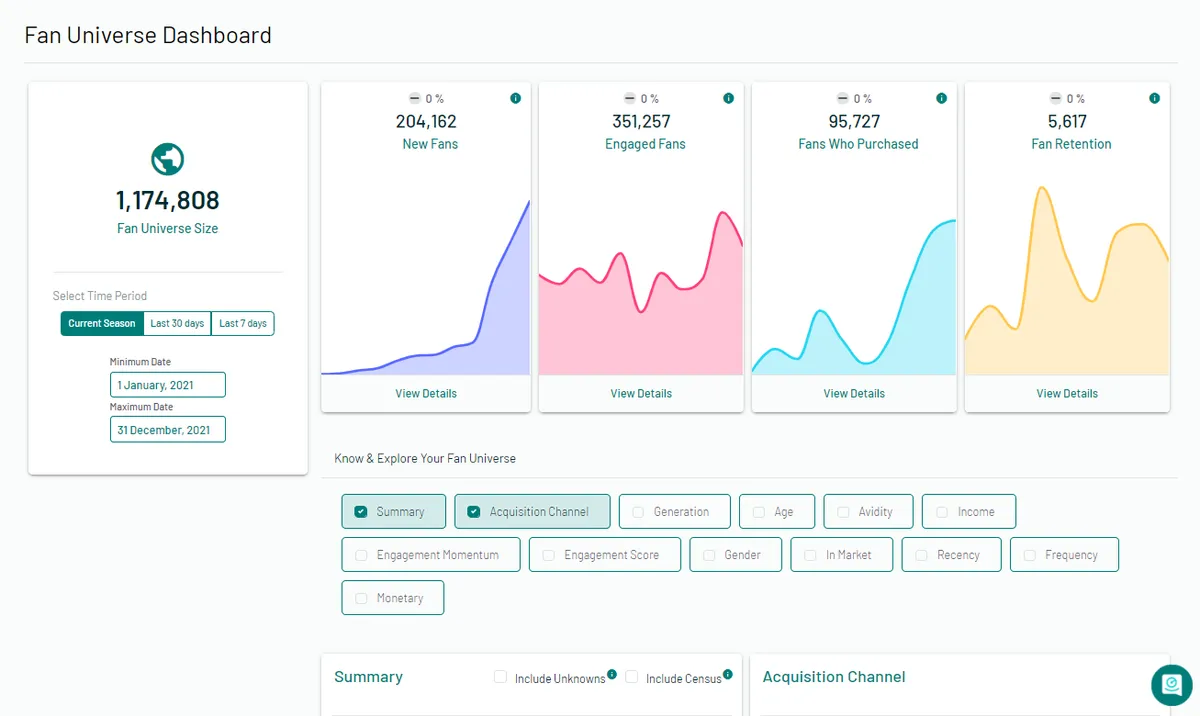Click the 1,174,808 fan universe total
This screenshot has width=1200, height=716.
[168, 201]
